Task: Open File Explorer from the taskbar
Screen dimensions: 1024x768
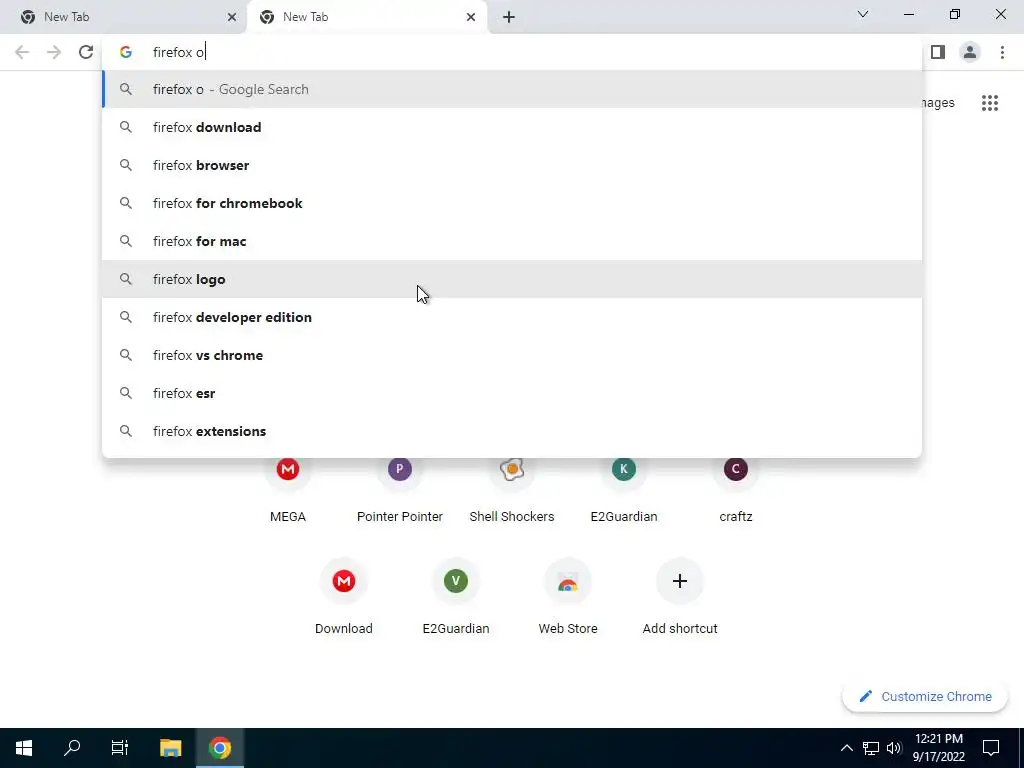Action: pyautogui.click(x=170, y=748)
